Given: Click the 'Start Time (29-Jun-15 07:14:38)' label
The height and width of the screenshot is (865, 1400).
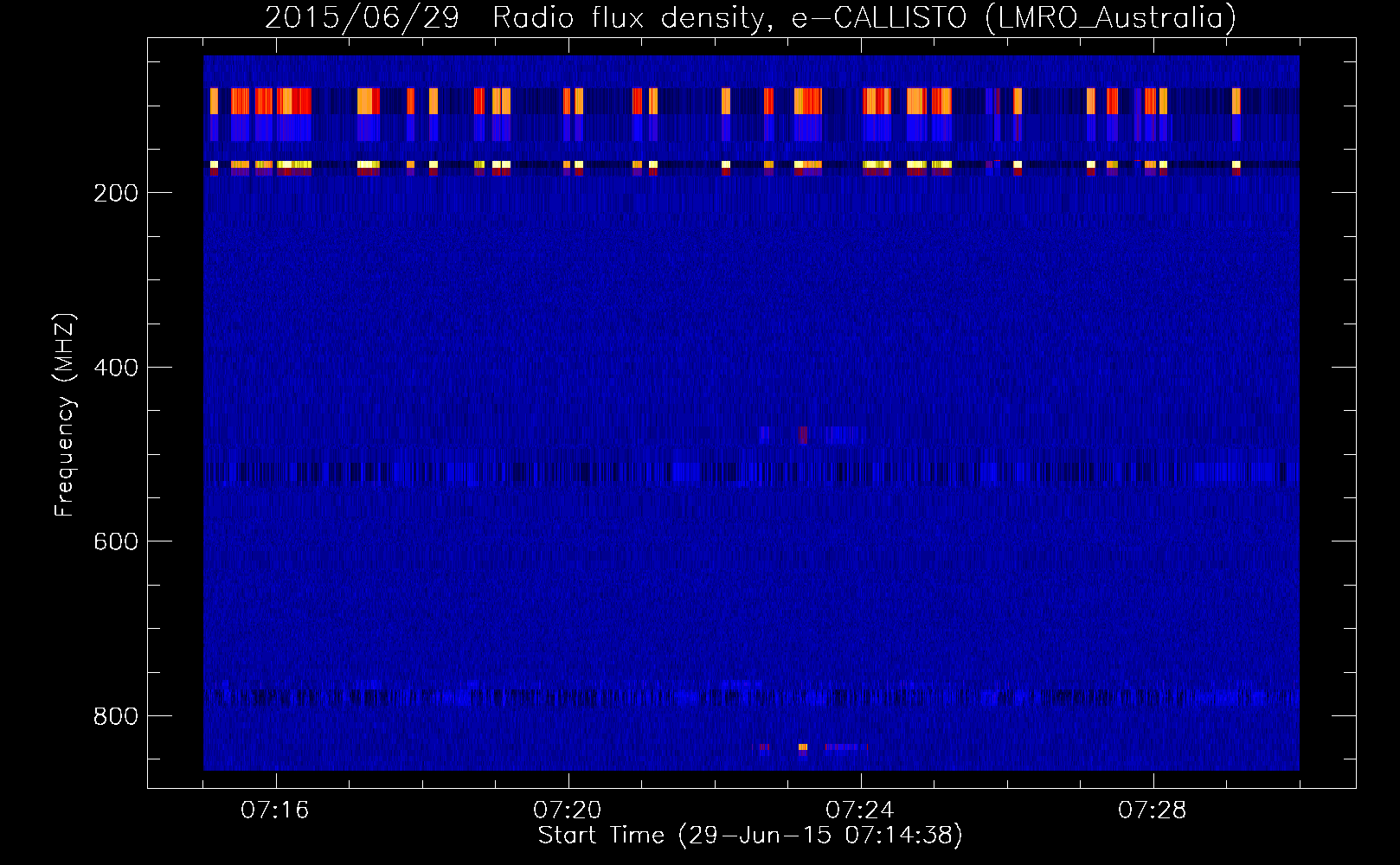Looking at the screenshot, I should click(750, 836).
